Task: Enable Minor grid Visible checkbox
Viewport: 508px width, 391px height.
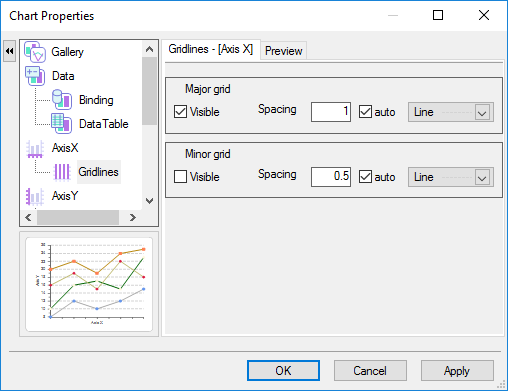Action: click(180, 177)
